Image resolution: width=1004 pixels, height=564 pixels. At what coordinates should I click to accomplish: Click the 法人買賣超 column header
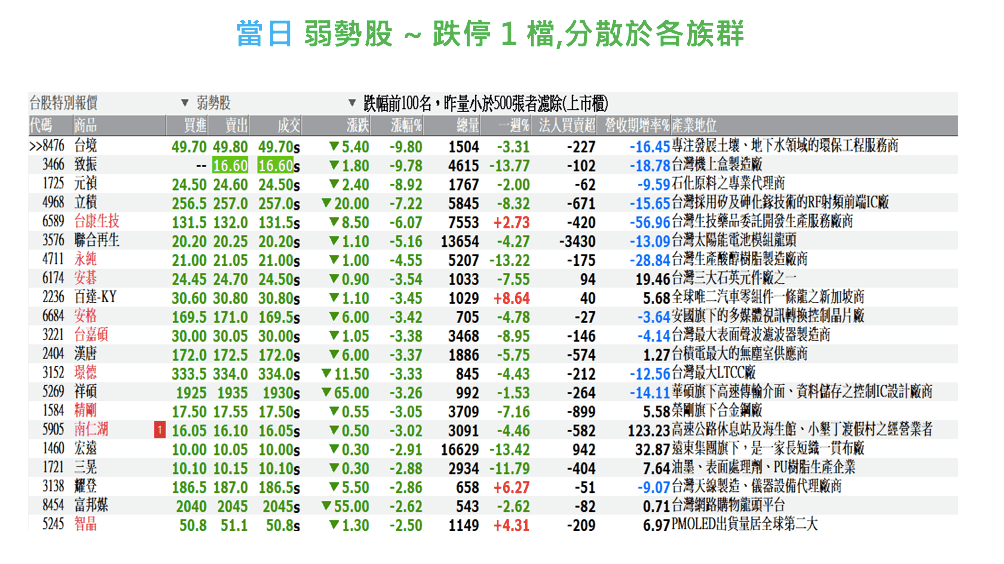click(x=567, y=125)
